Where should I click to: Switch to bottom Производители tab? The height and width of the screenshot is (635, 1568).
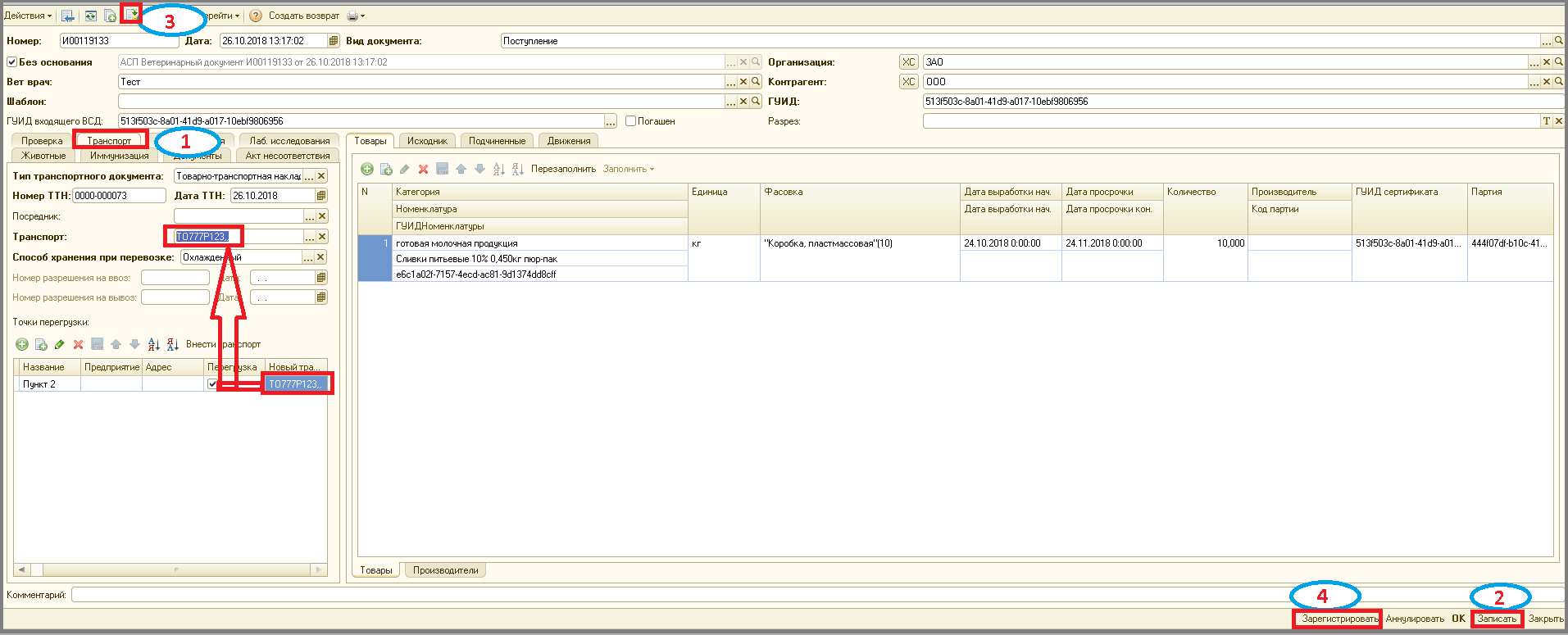click(x=446, y=570)
